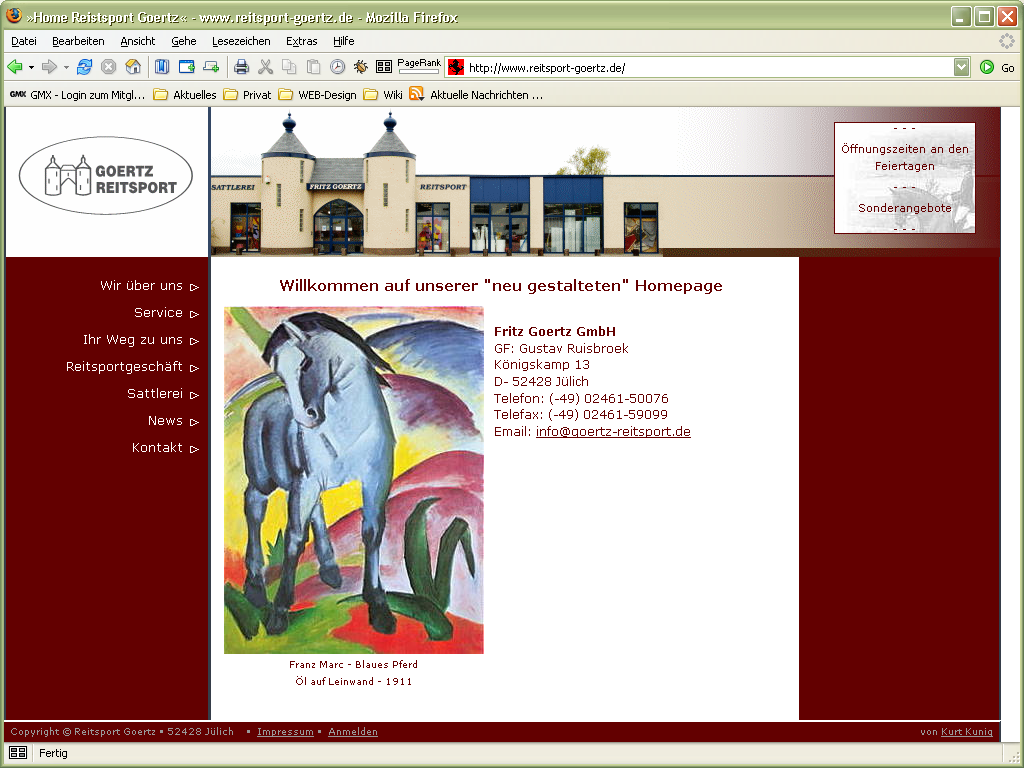This screenshot has height=768, width=1024.
Task: Open the Back history dropdown arrow
Action: (x=31, y=67)
